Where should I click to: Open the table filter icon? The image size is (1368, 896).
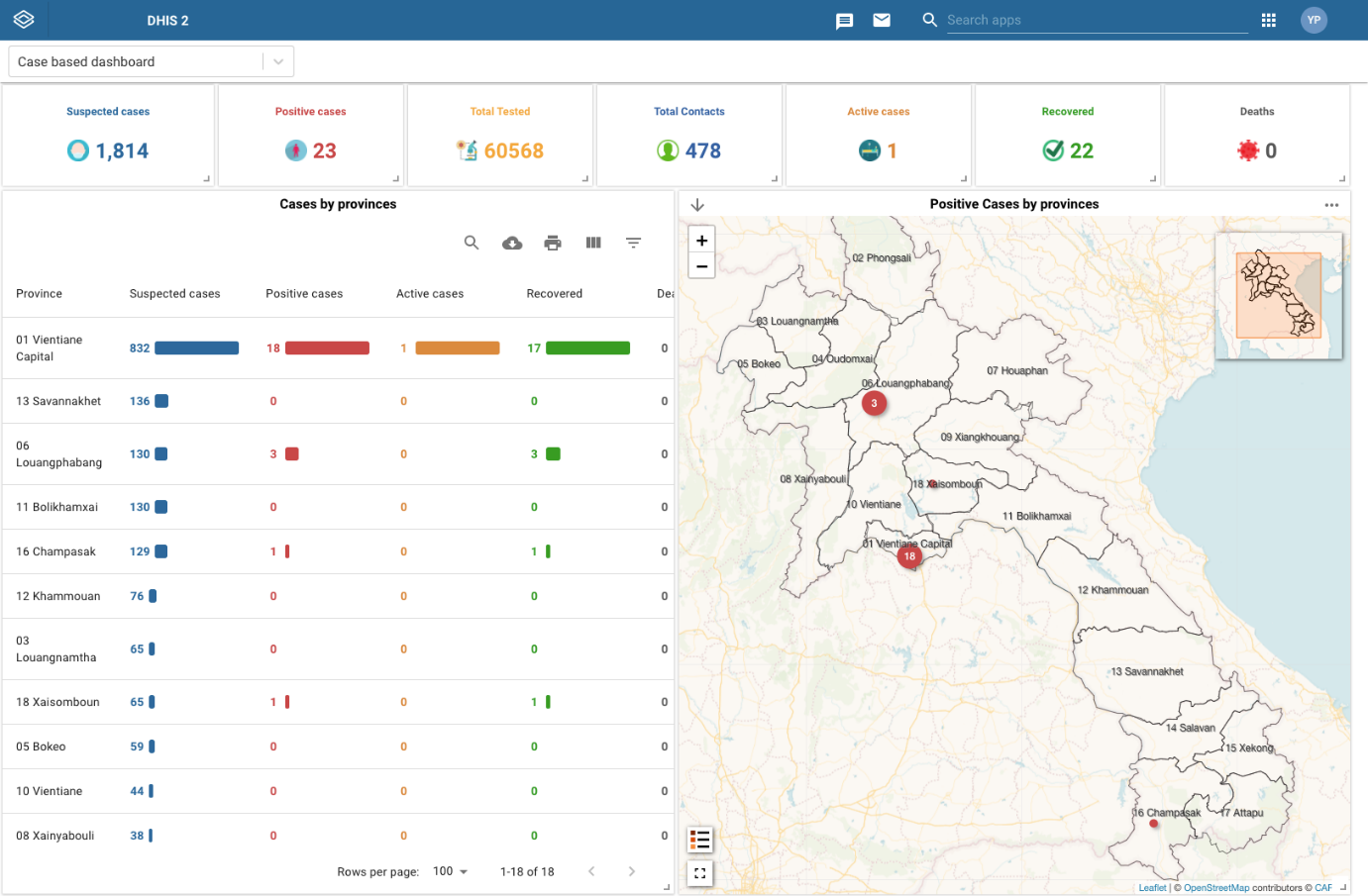click(634, 243)
